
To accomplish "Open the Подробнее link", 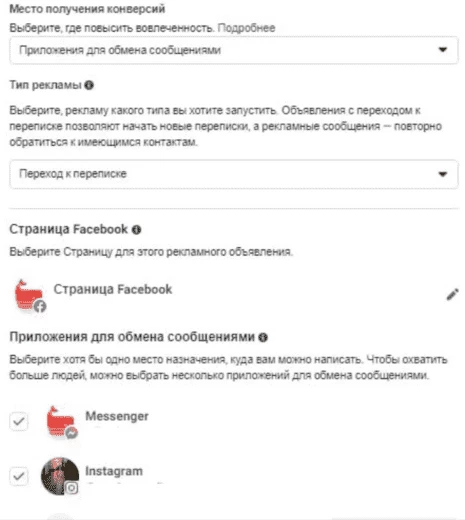I will [x=246, y=28].
